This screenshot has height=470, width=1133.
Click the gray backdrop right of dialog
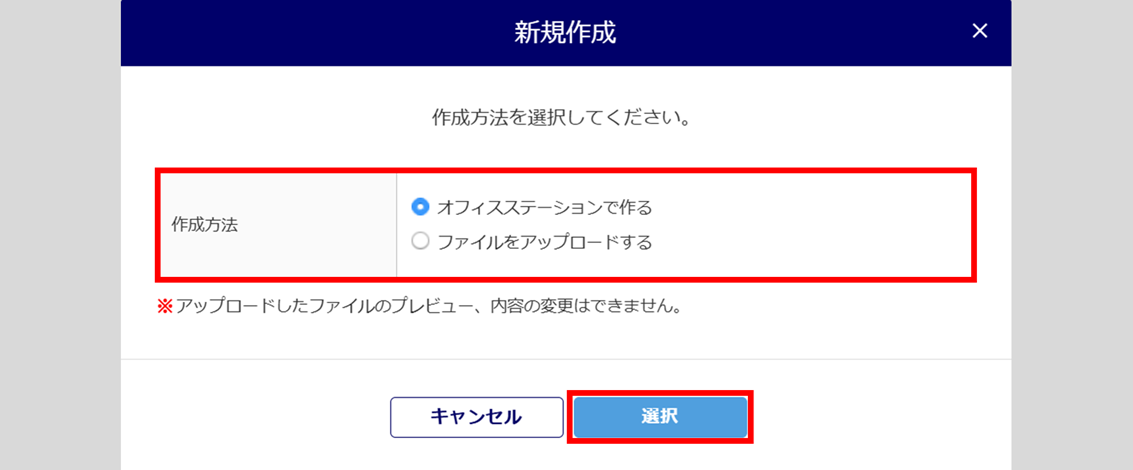[1072, 235]
